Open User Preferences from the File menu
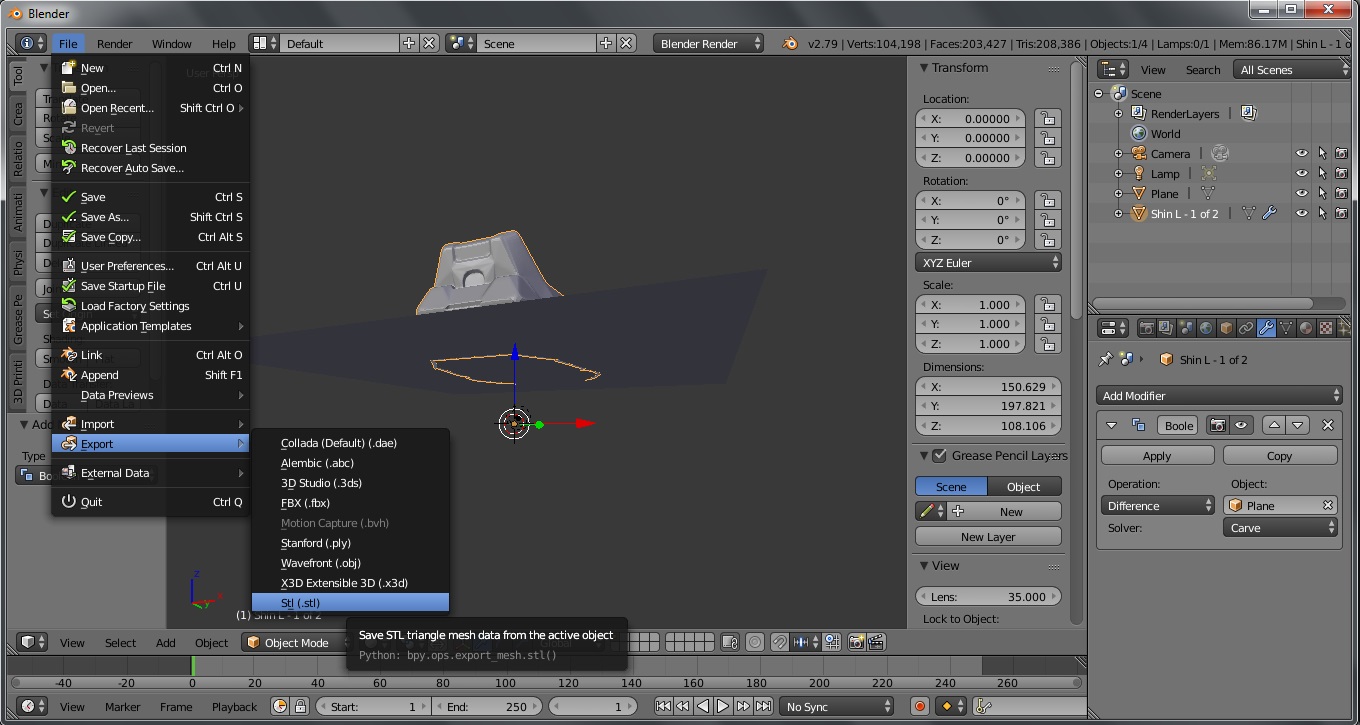This screenshot has width=1360, height=725. click(x=151, y=265)
